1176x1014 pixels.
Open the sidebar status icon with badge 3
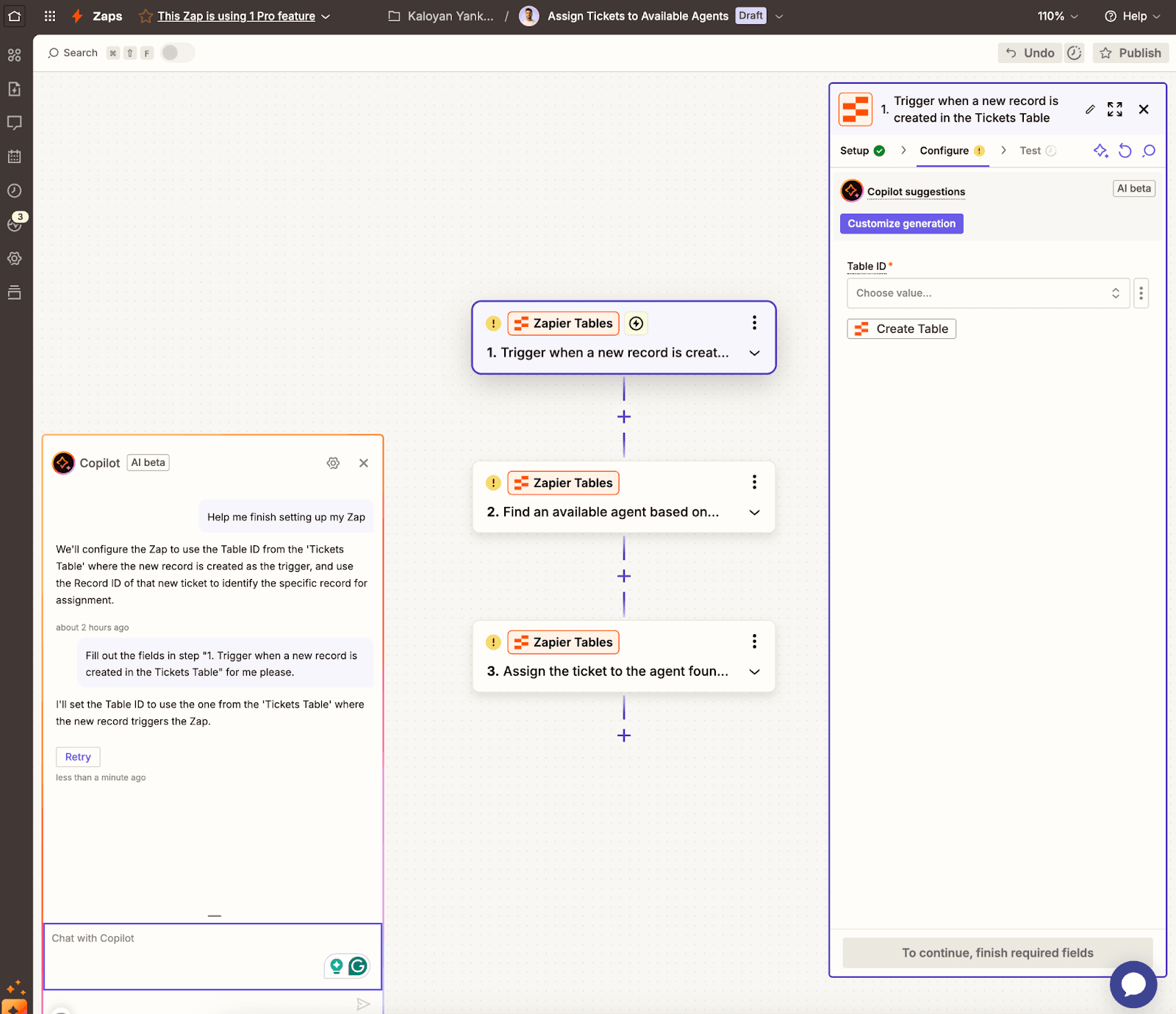15,223
